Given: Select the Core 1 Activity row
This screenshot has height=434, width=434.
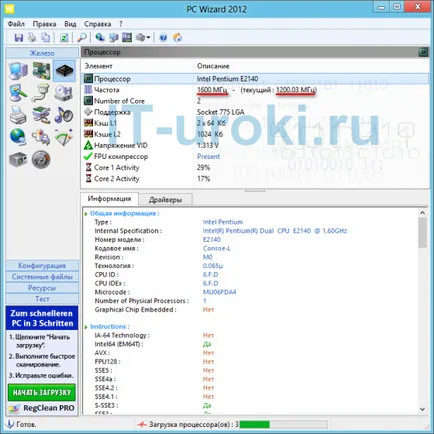Looking at the screenshot, I should click(255, 167).
